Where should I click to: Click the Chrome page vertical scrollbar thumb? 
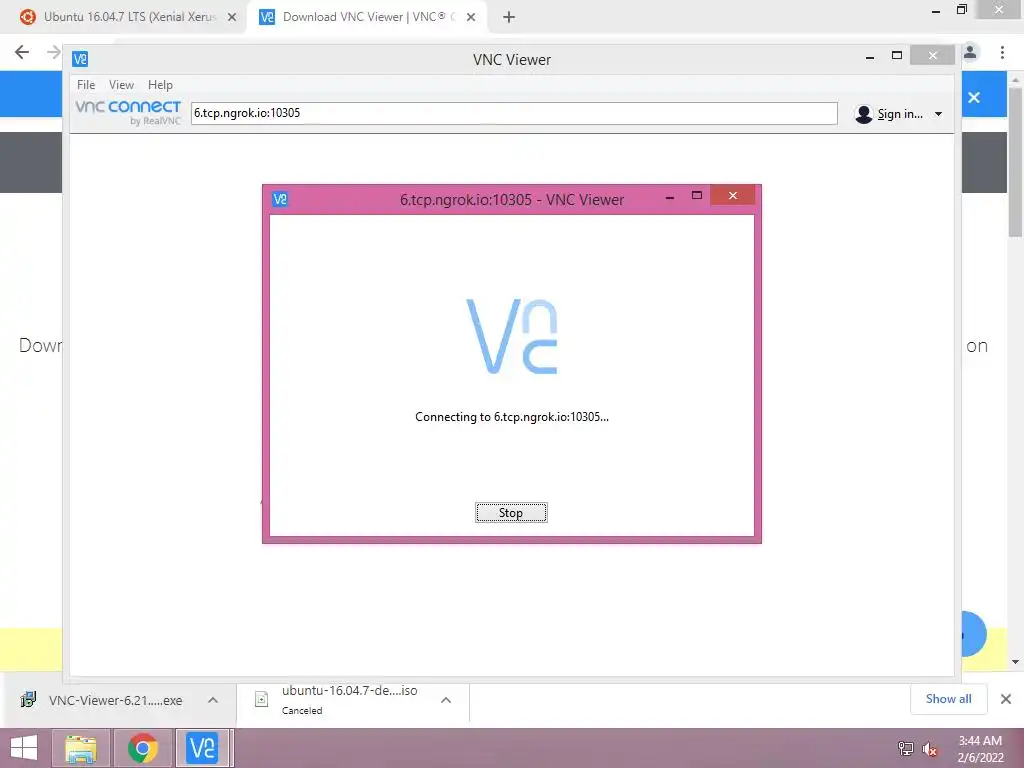(1015, 162)
